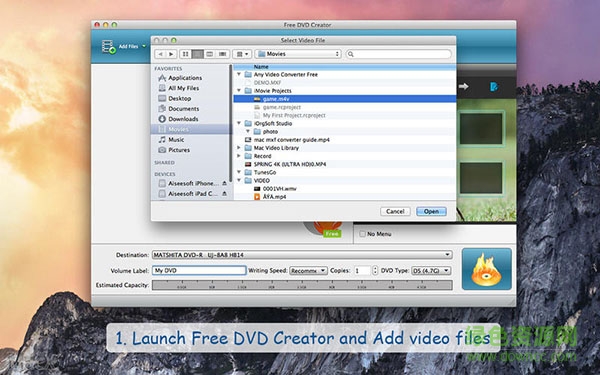Open the Destination drive dropdown
Screen dimensions: 600x375
302,255
